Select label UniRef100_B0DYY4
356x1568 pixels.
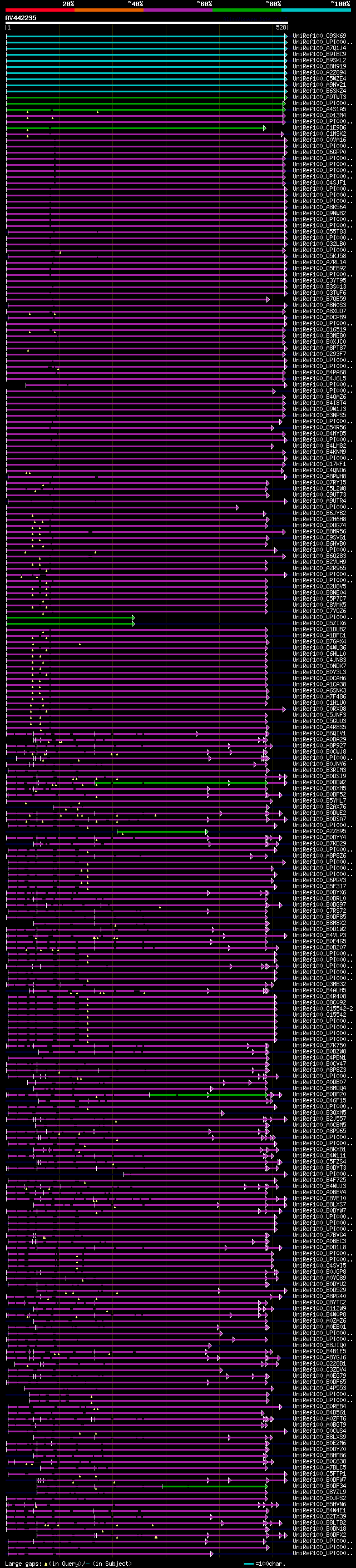coord(319,838)
